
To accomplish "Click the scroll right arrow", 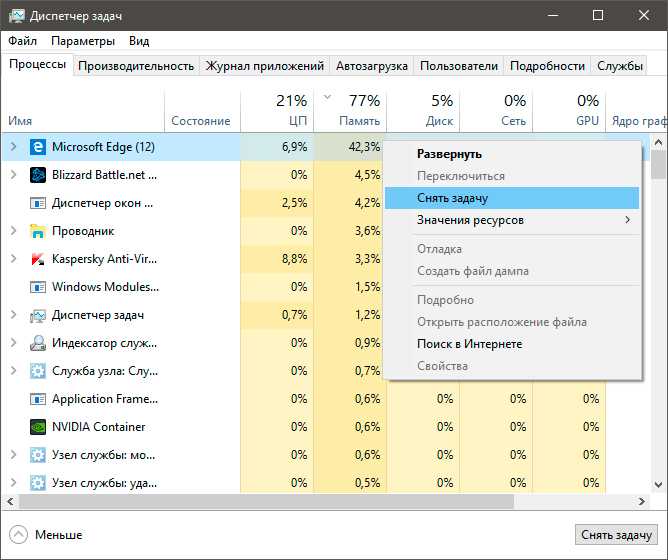I will point(642,502).
